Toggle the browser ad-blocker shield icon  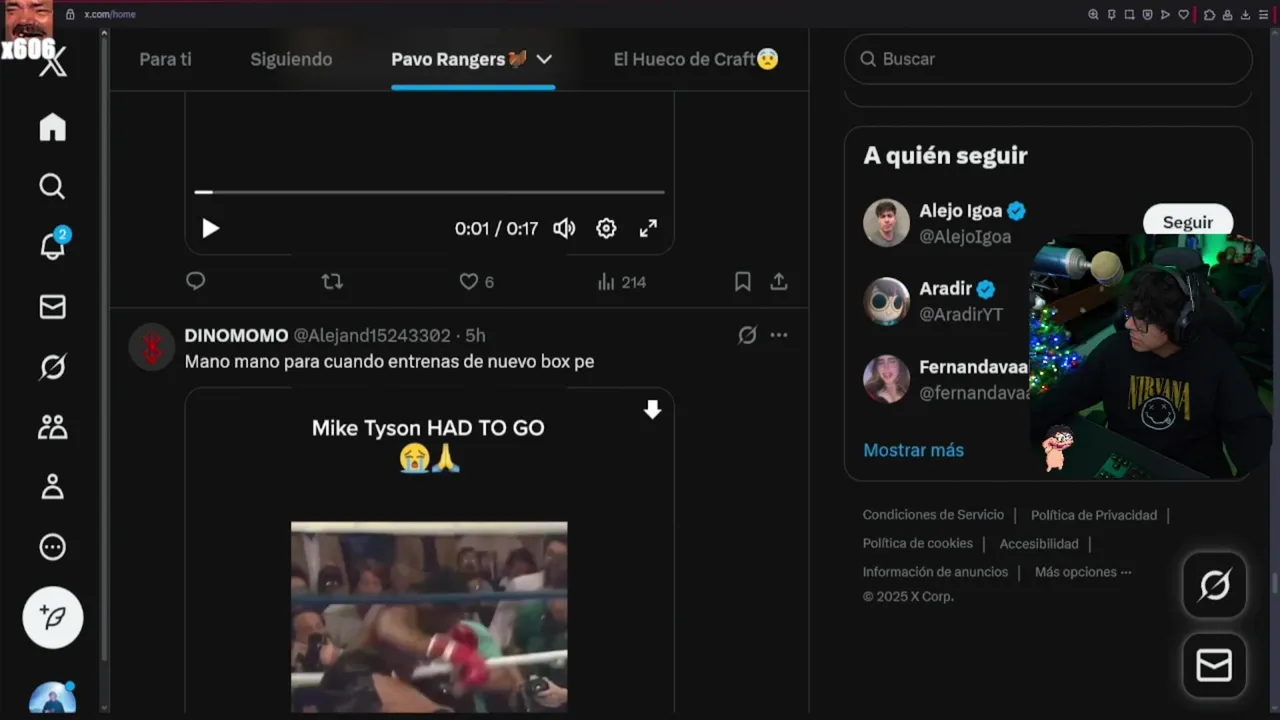click(x=1147, y=15)
